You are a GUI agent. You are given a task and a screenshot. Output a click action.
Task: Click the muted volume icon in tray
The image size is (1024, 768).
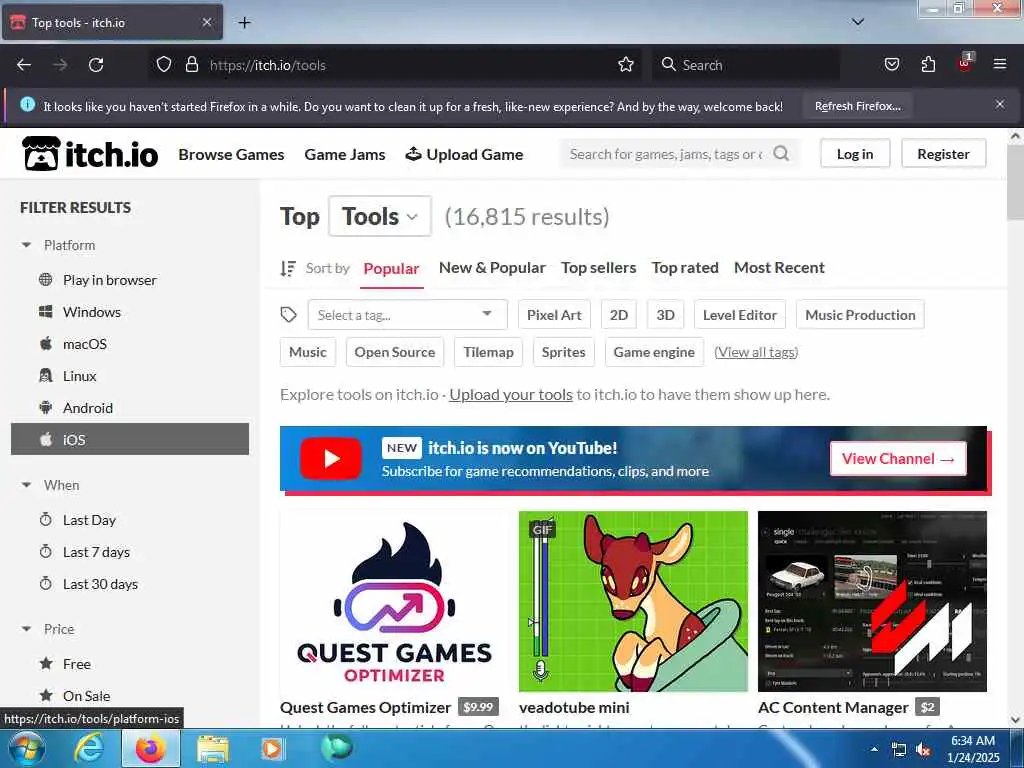pos(923,750)
